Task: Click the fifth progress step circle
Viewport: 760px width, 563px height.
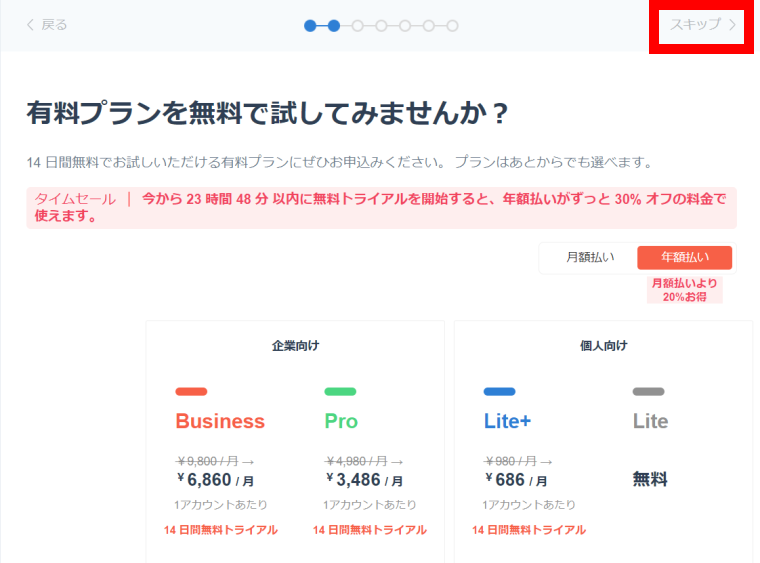Action: pos(405,25)
